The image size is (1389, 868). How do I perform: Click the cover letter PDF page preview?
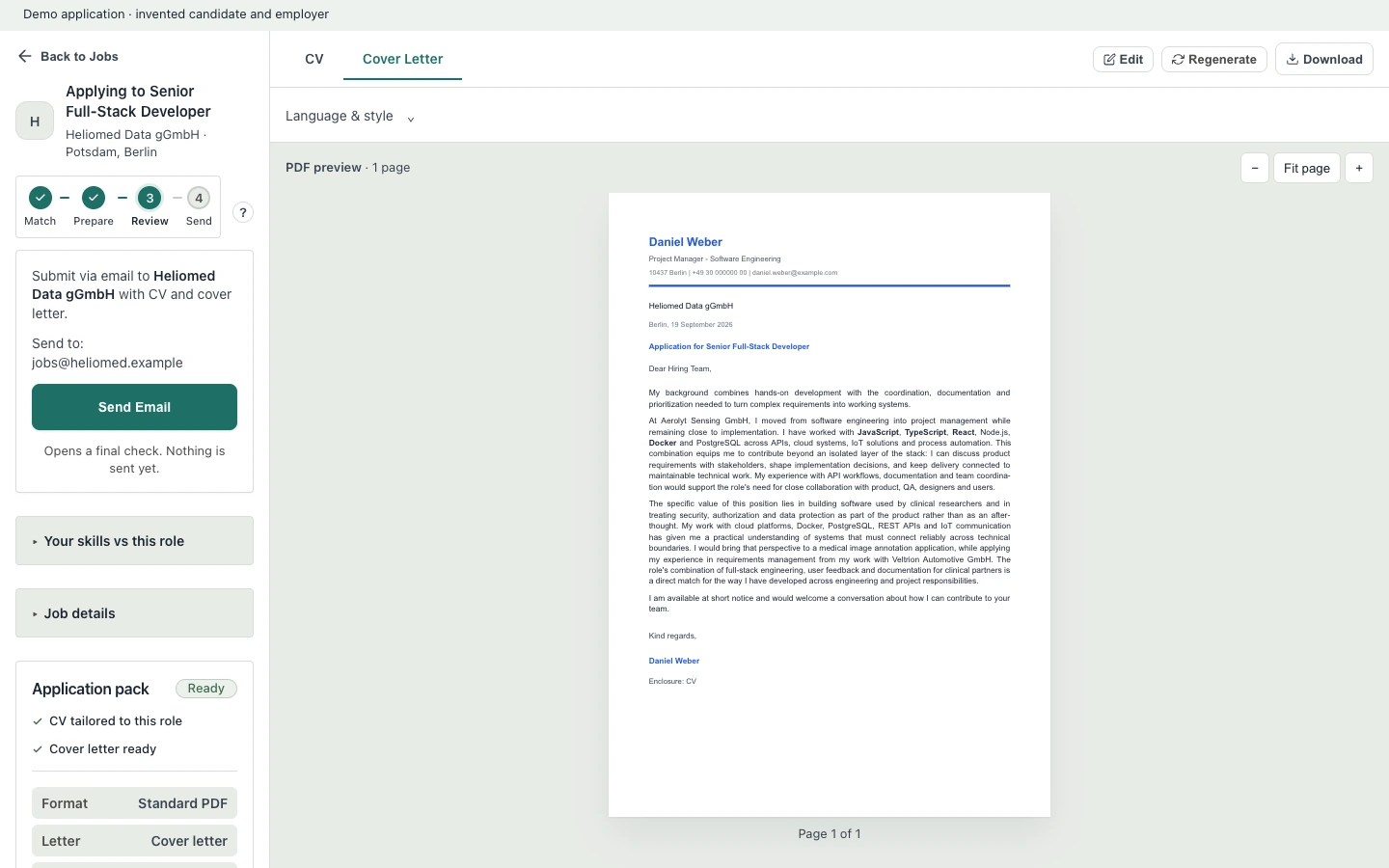pos(830,504)
